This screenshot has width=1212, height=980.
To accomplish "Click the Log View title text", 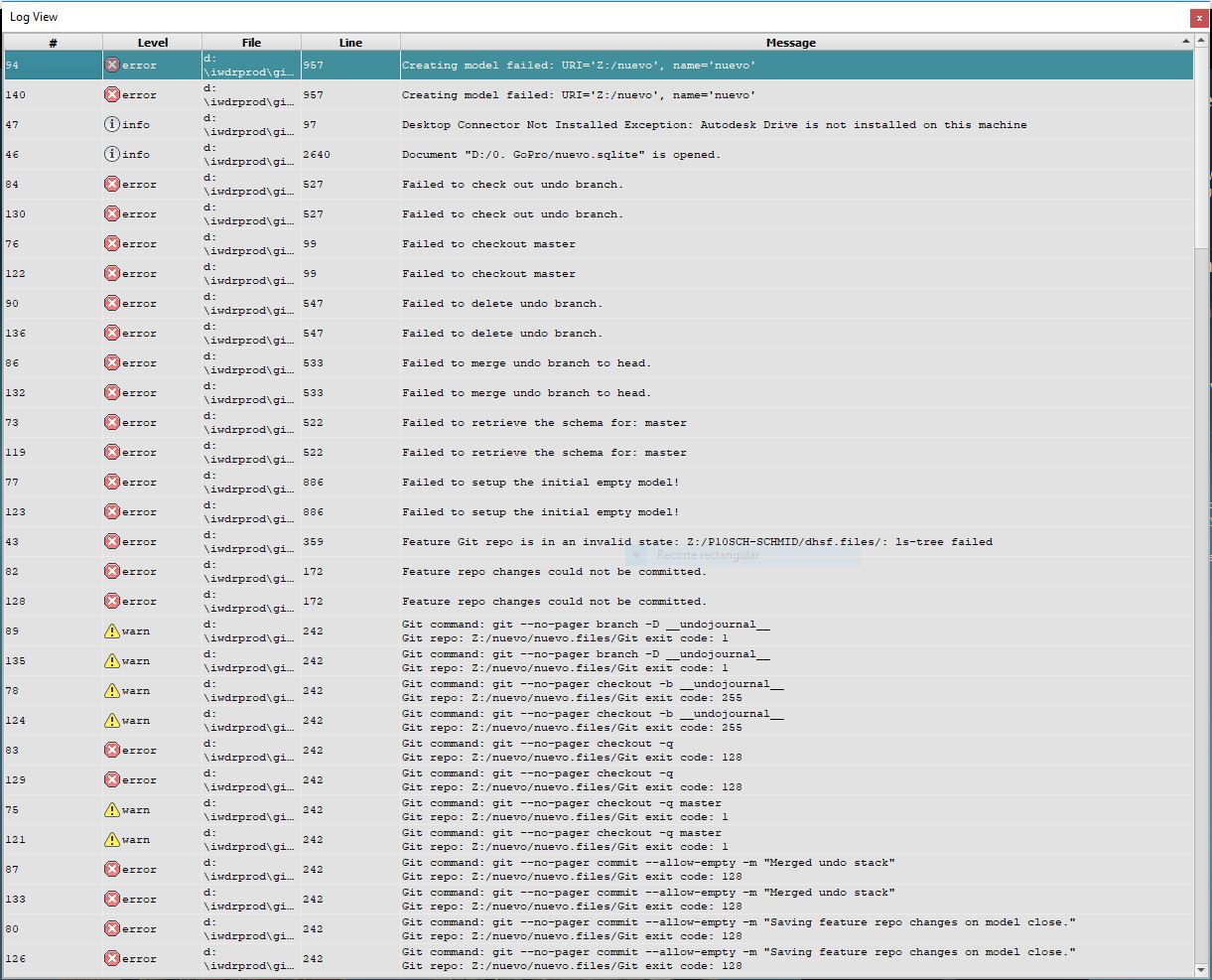I will coord(34,17).
